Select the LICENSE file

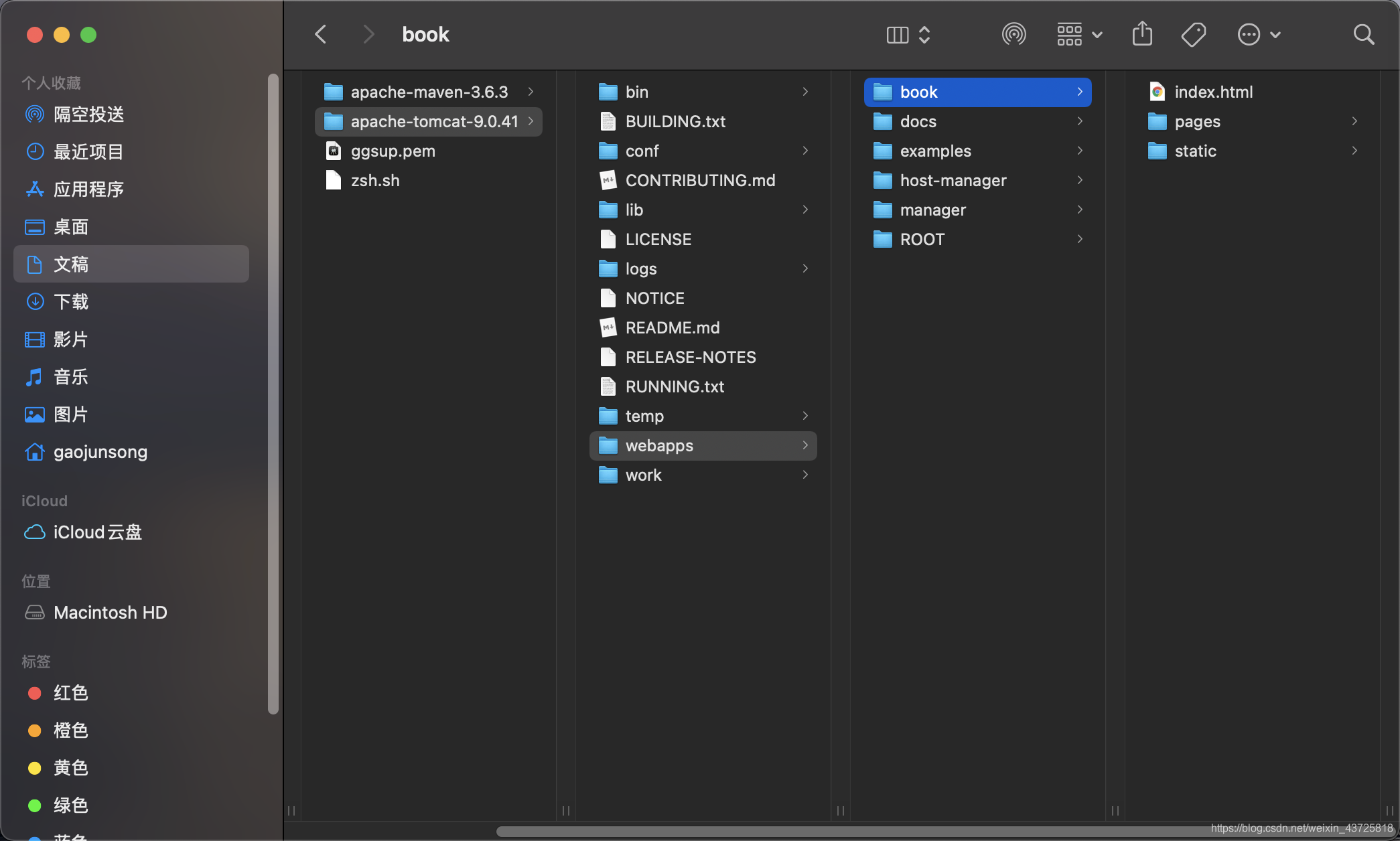(x=703, y=239)
